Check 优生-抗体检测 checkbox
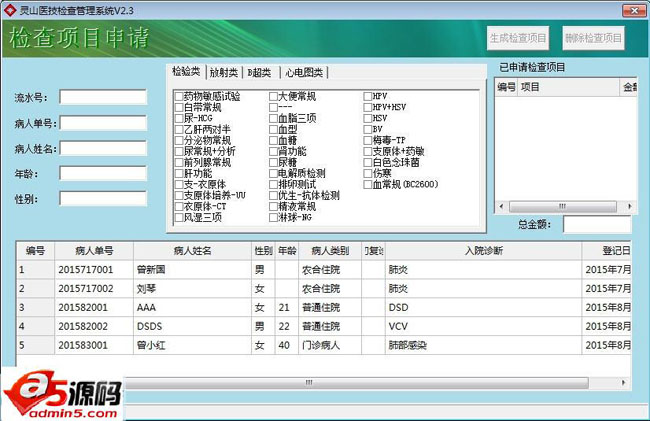The height and width of the screenshot is (421, 650). pyautogui.click(x=273, y=195)
